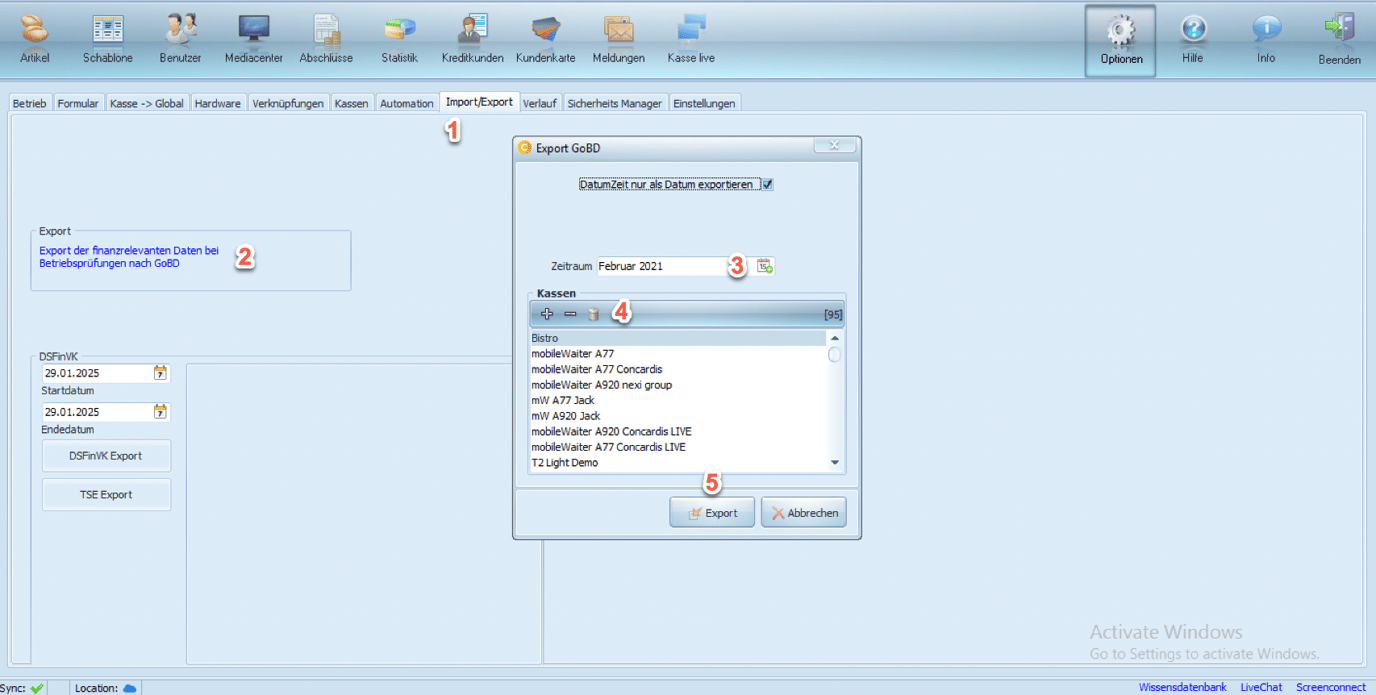Open the Zeitraum date picker
The width and height of the screenshot is (1376, 695).
(764, 266)
